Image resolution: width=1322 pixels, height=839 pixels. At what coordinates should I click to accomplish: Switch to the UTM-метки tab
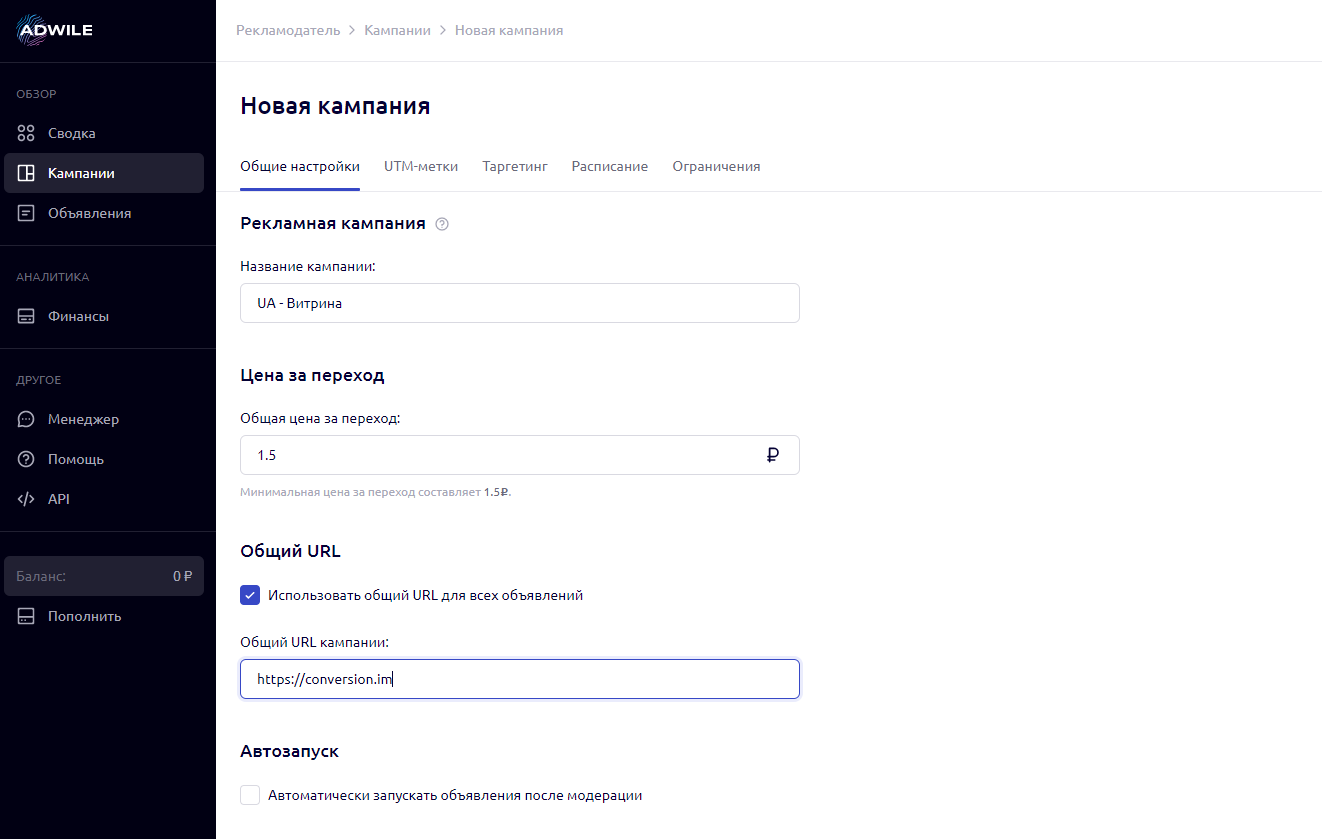[x=421, y=167]
